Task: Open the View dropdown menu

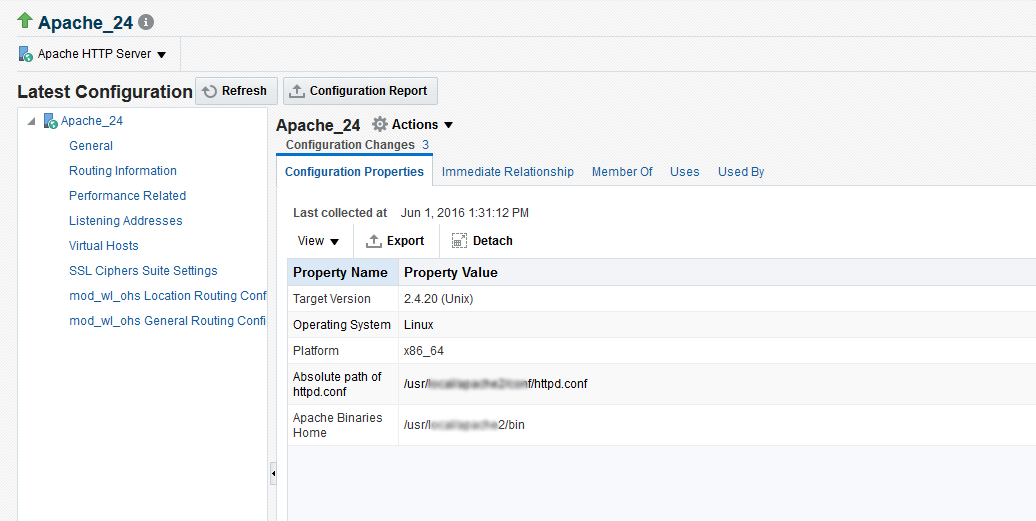Action: coord(318,242)
